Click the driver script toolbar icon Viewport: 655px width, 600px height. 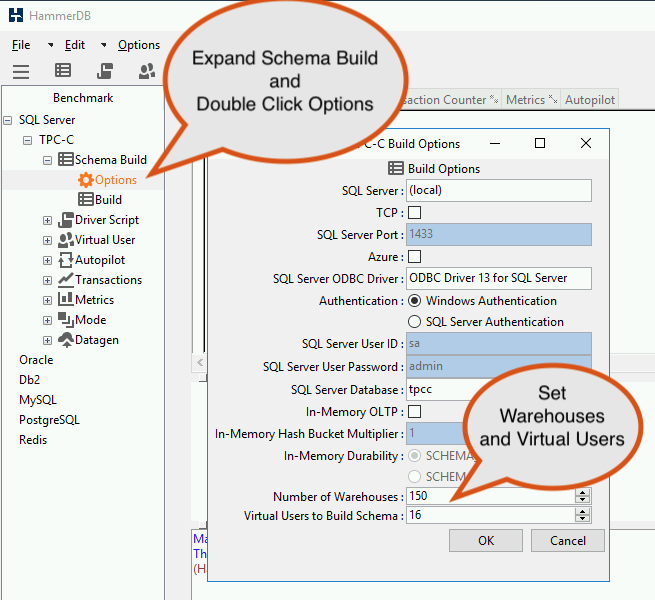click(105, 71)
